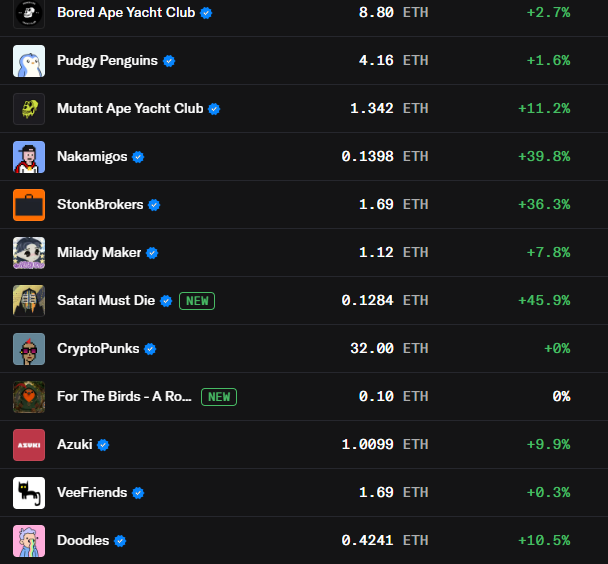Click the Doodles pink avatar

[29, 541]
